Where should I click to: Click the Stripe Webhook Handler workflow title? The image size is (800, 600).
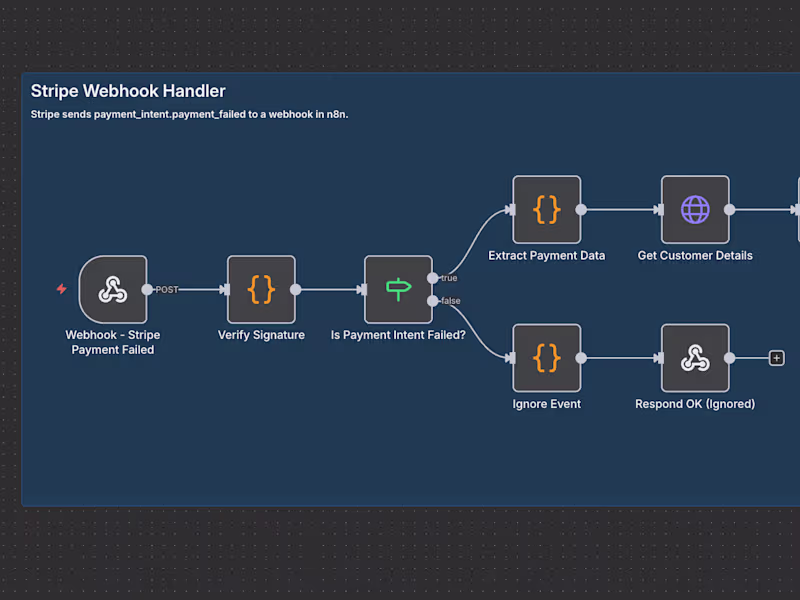pyautogui.click(x=128, y=91)
